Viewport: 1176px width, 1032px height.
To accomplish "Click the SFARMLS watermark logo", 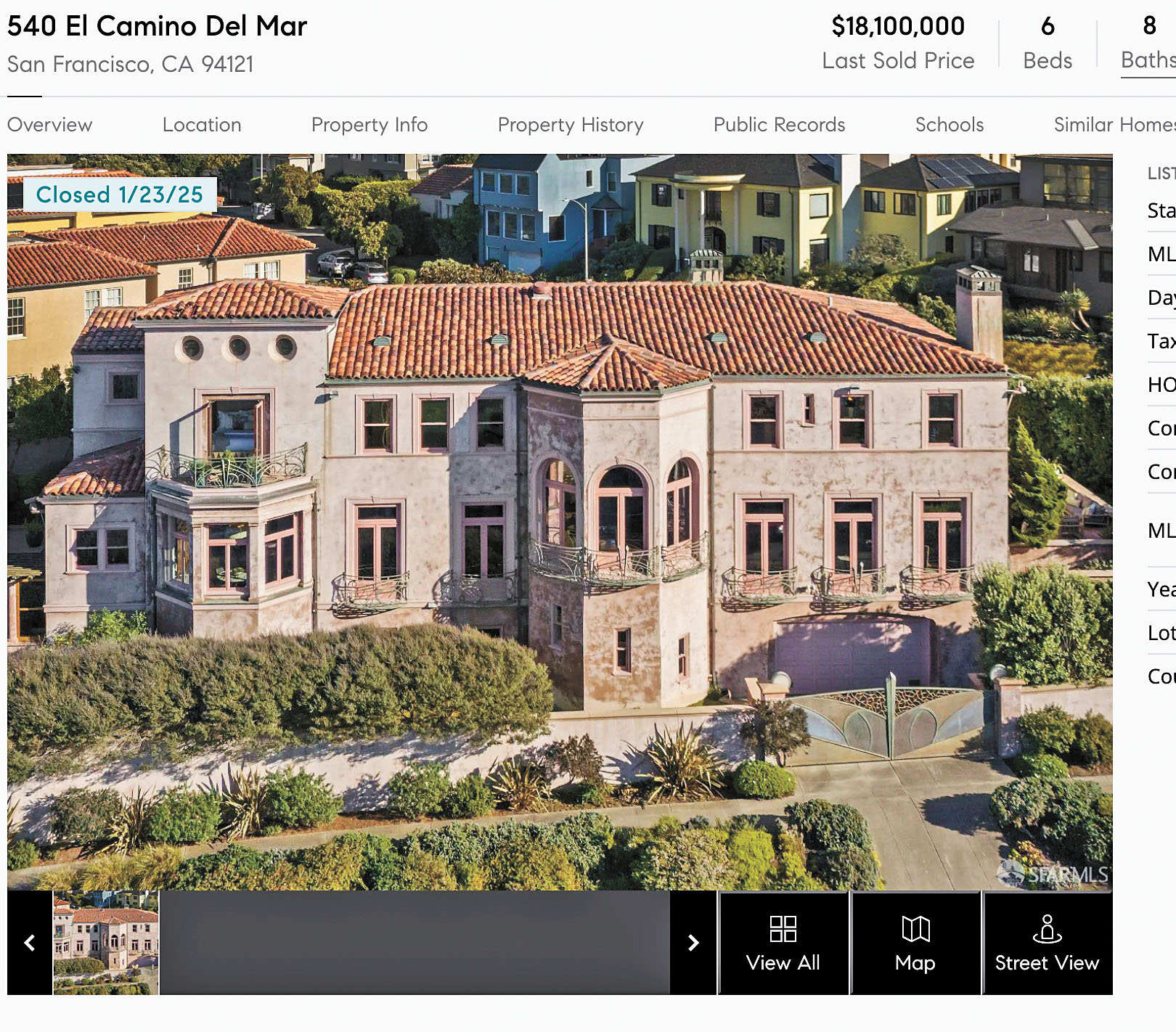I will 1054,873.
